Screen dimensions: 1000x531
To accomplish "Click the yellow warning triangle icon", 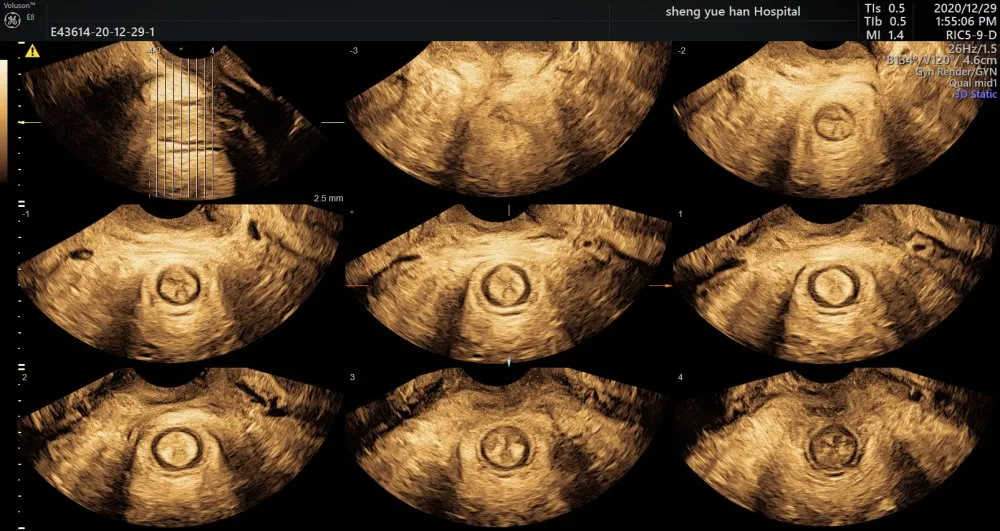I will pos(32,51).
